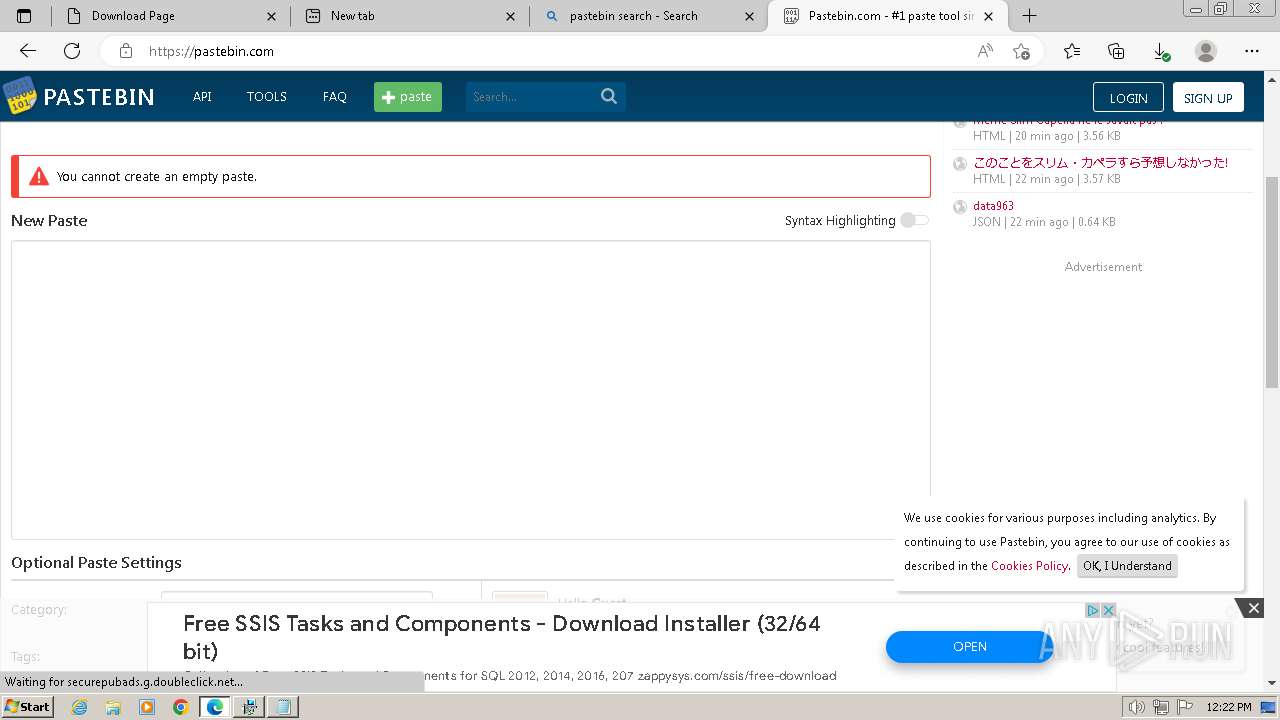Open the Japanese-titled paste link

pos(1100,162)
